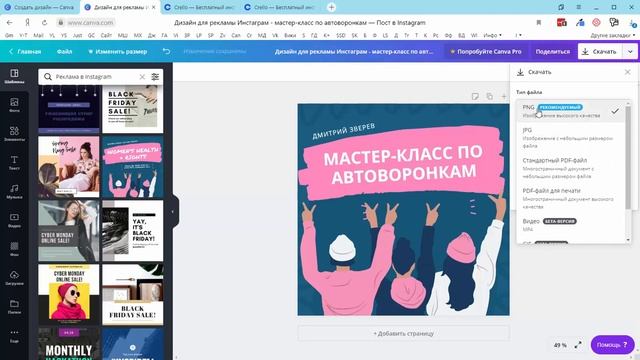
Task: Switch to the second Crello browser tab
Action: tap(280, 7)
